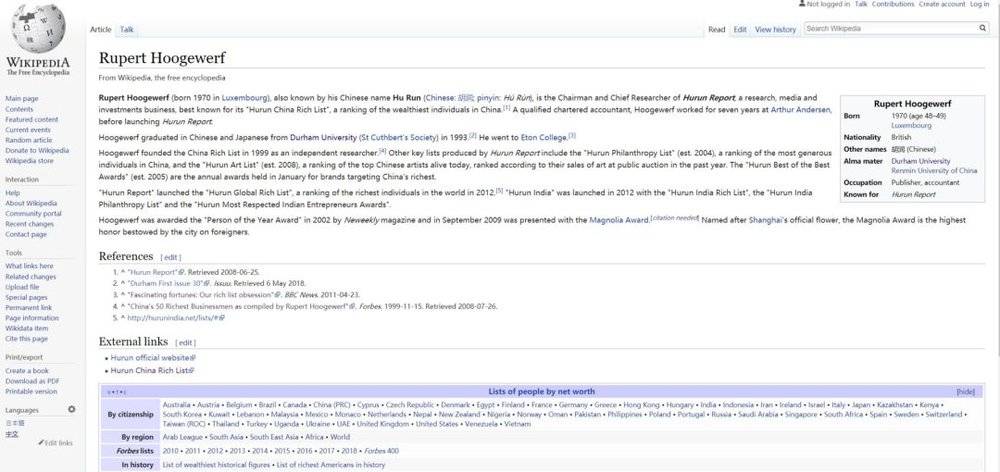The height and width of the screenshot is (472, 1000).
Task: Open the Magnolia Award link
Action: coord(619,220)
